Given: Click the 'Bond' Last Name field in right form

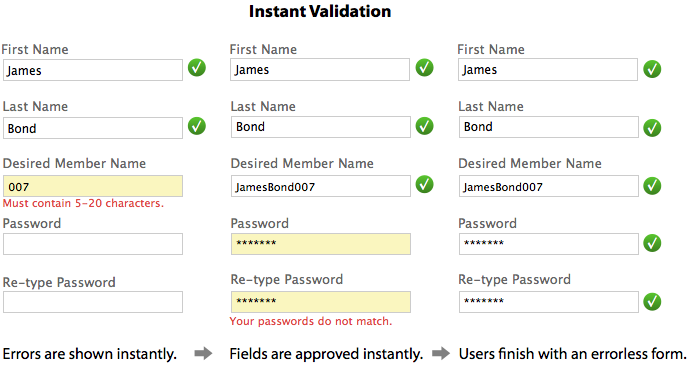Looking at the screenshot, I should click(x=549, y=127).
